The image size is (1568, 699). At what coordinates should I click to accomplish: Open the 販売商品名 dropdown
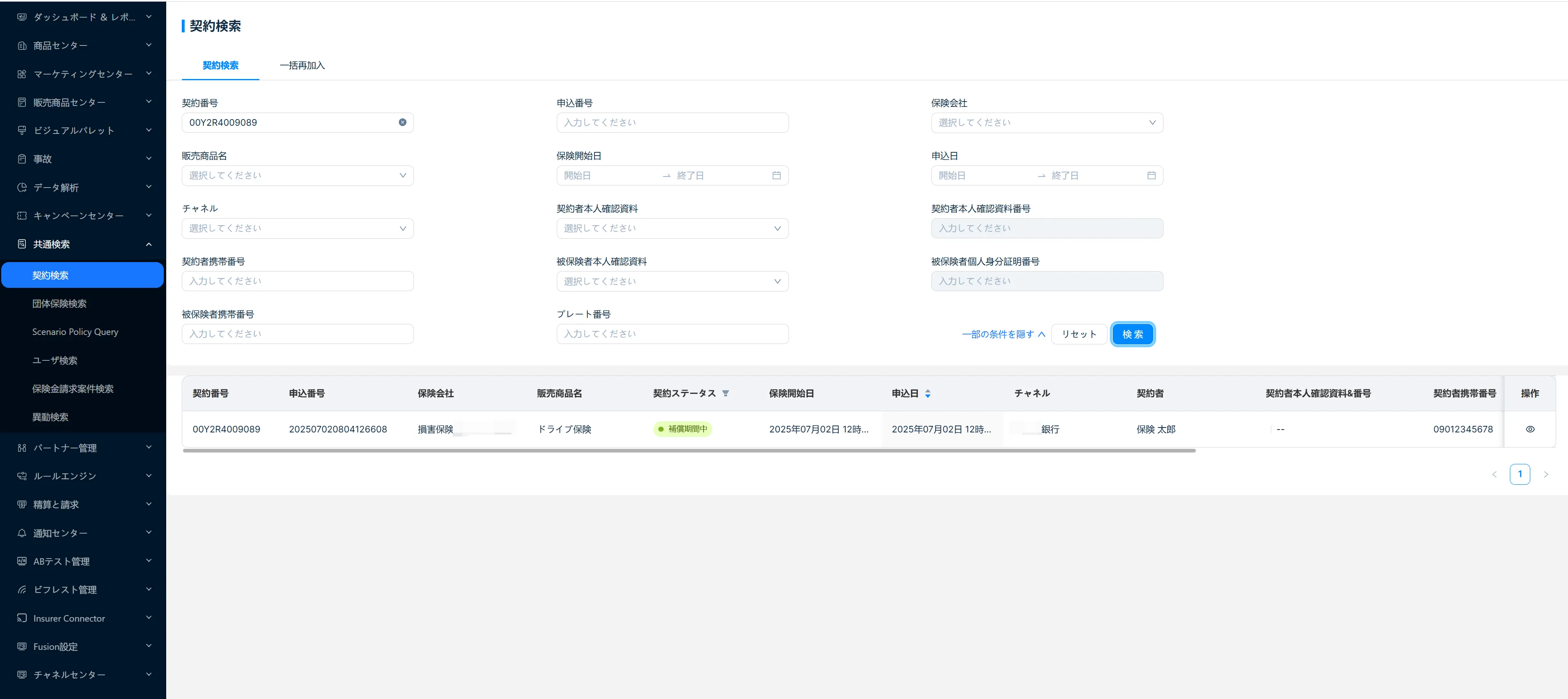point(298,175)
